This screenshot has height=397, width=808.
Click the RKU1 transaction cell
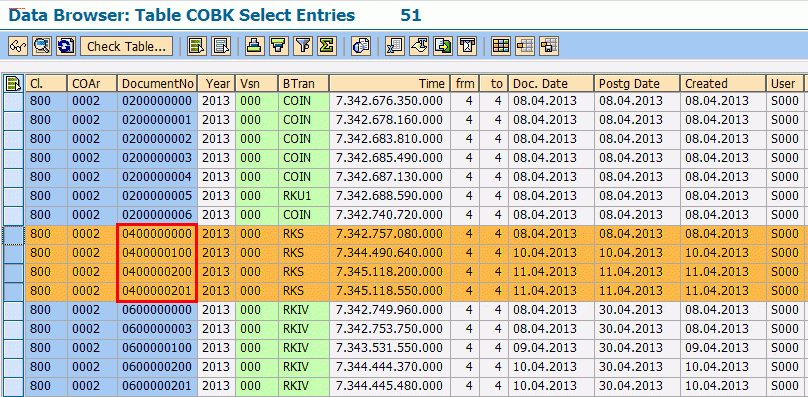coord(304,196)
